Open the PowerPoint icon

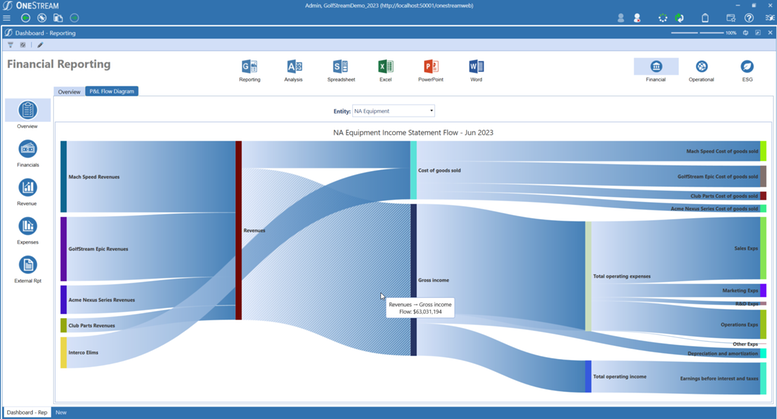(431, 66)
